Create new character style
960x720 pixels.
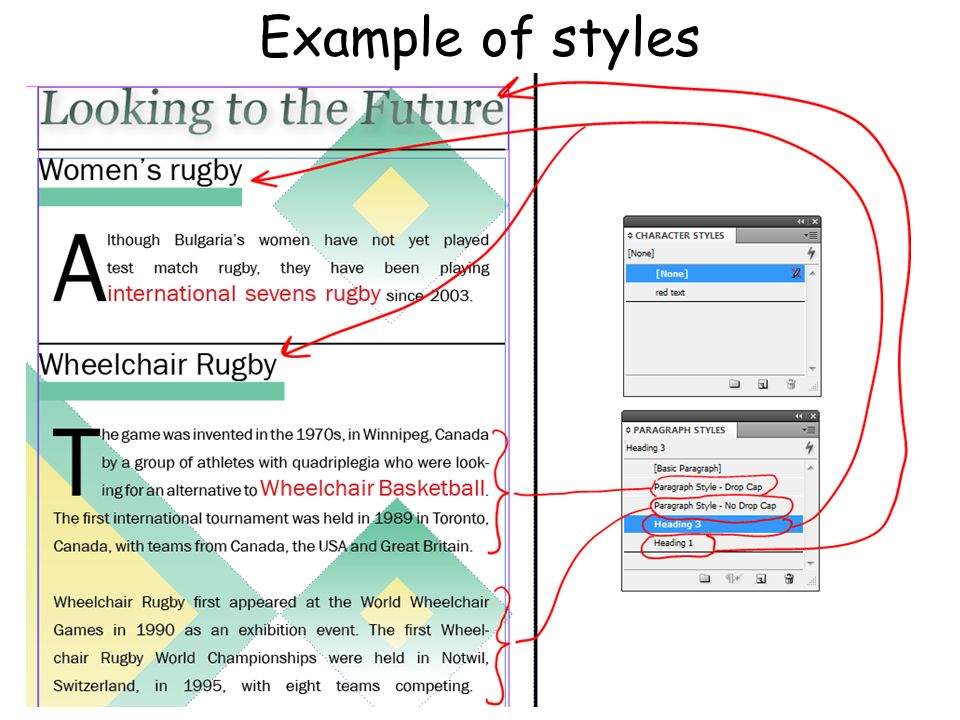[x=762, y=384]
